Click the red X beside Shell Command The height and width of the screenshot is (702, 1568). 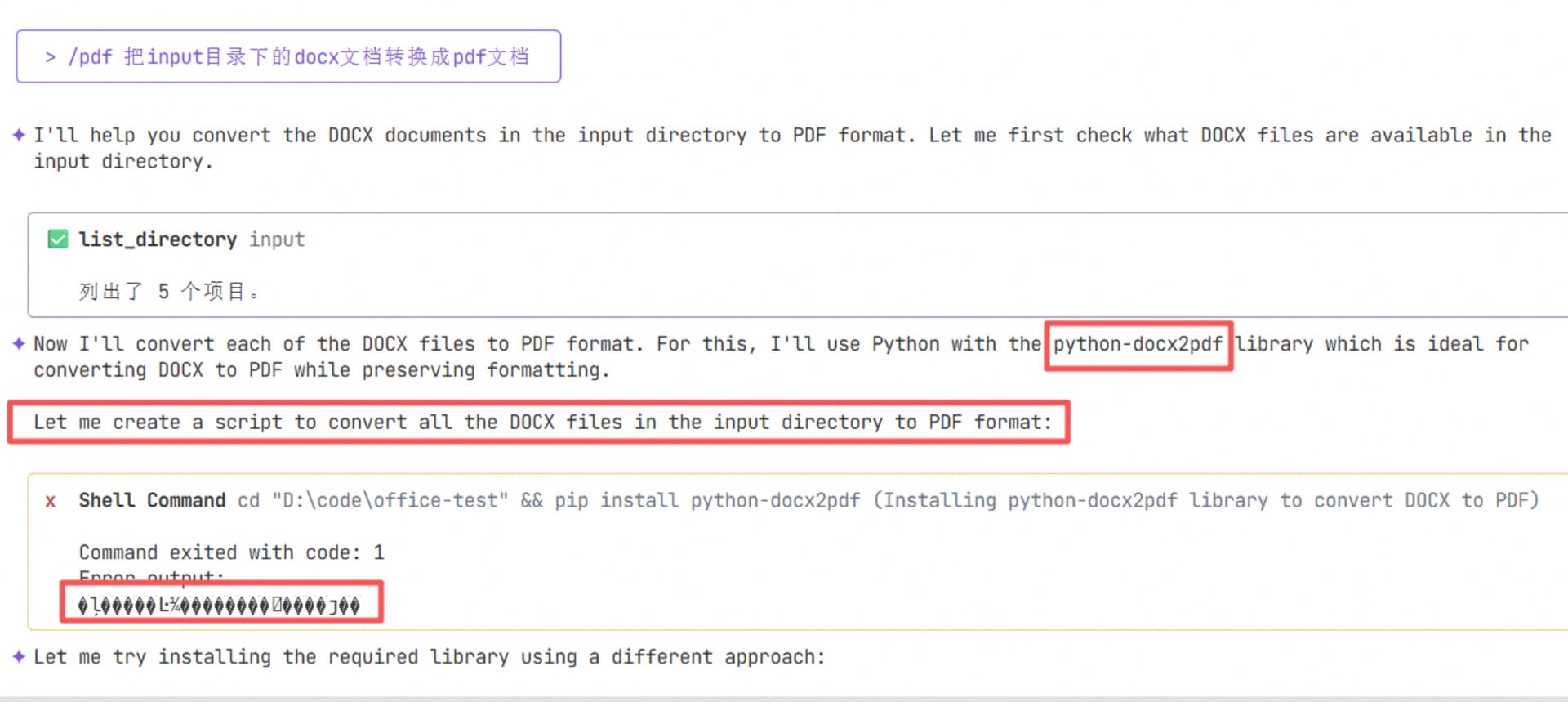[x=51, y=501]
